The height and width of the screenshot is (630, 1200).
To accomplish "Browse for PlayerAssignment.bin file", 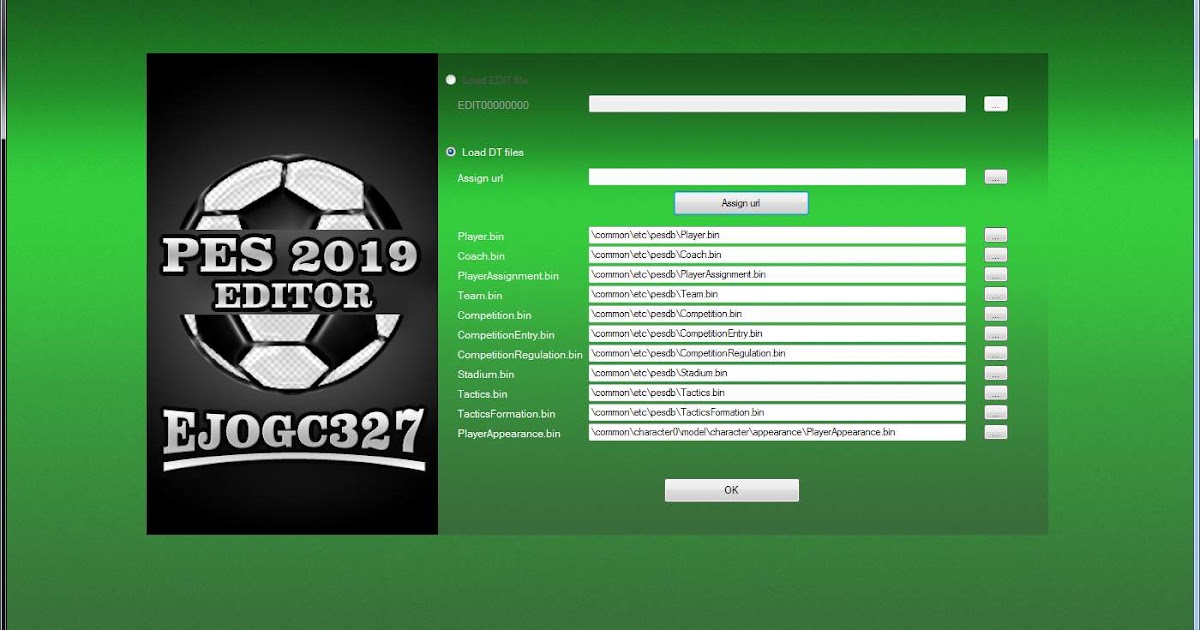I will 996,275.
